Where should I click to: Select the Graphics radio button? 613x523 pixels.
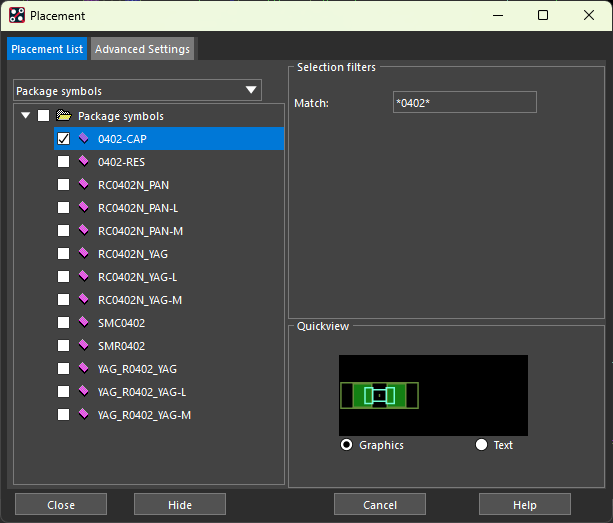346,445
